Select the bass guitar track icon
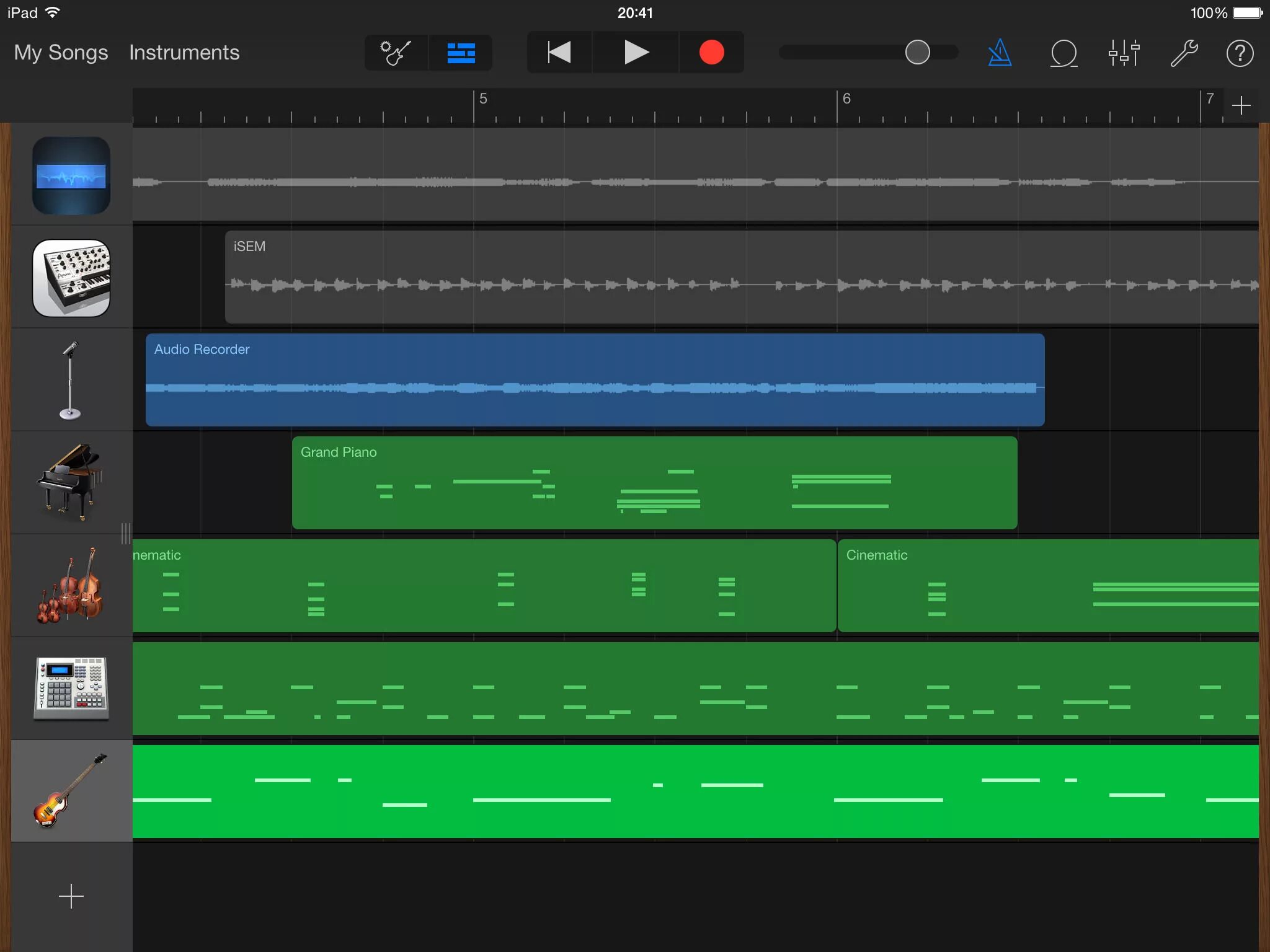 [71, 791]
